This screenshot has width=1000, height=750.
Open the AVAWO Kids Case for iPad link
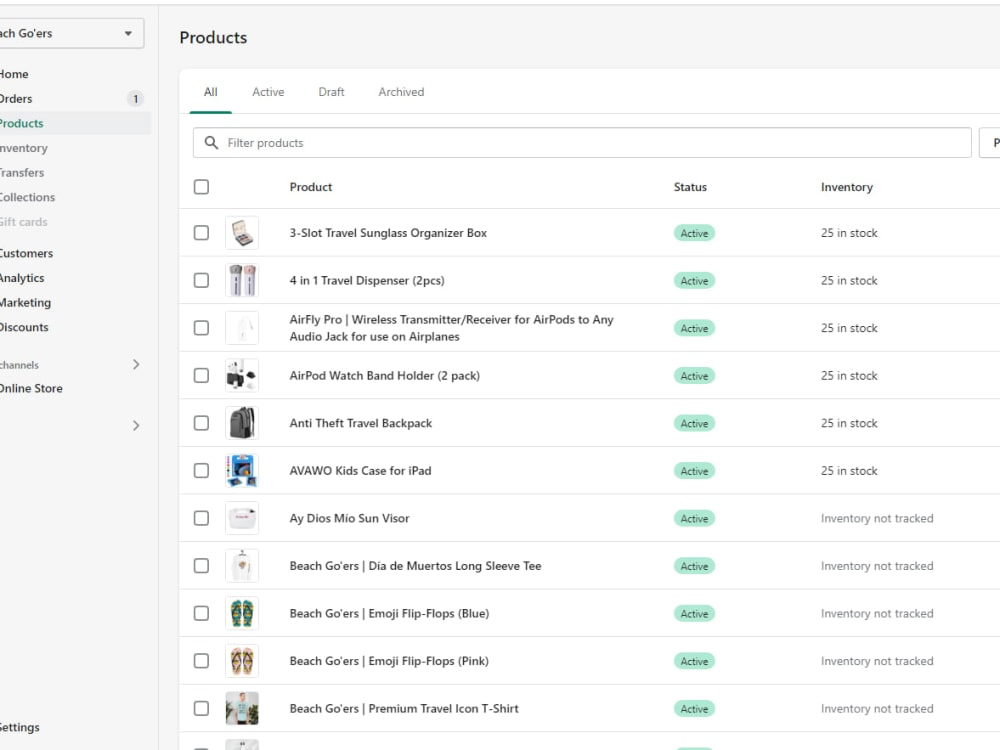360,471
